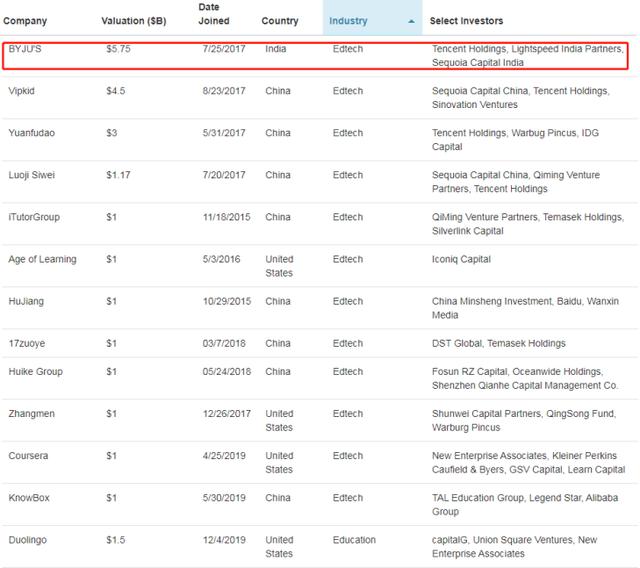Click the HuJiang company name

tap(28, 301)
